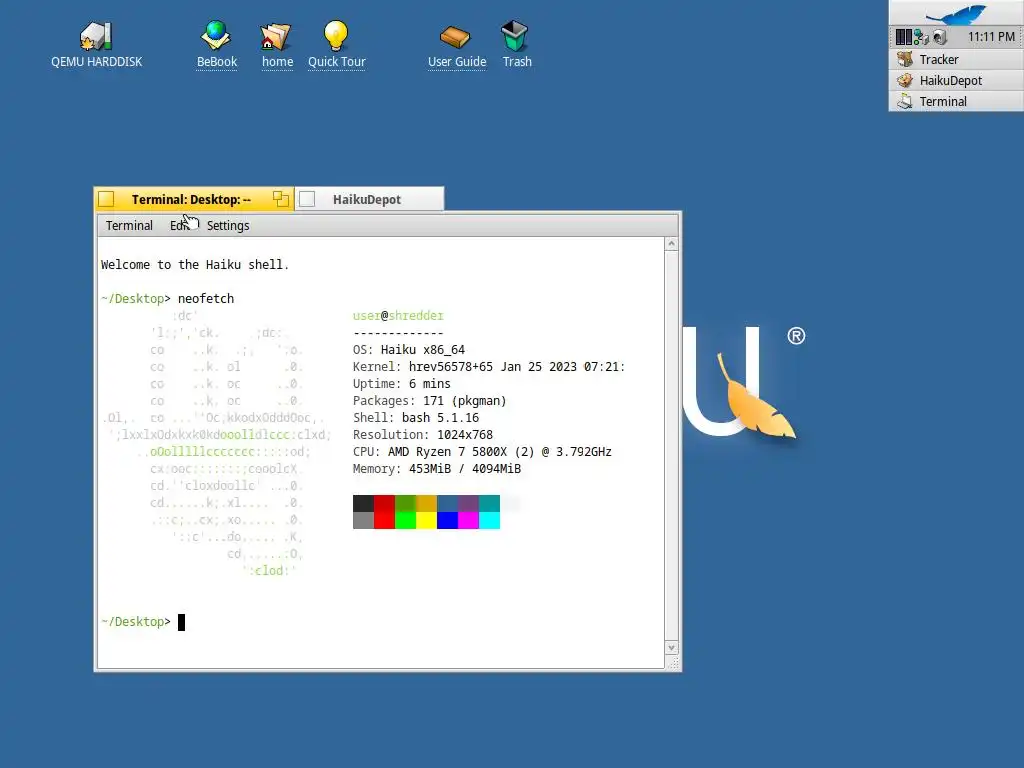1024x768 pixels.
Task: Open the Terminal menu
Action: [x=129, y=225]
